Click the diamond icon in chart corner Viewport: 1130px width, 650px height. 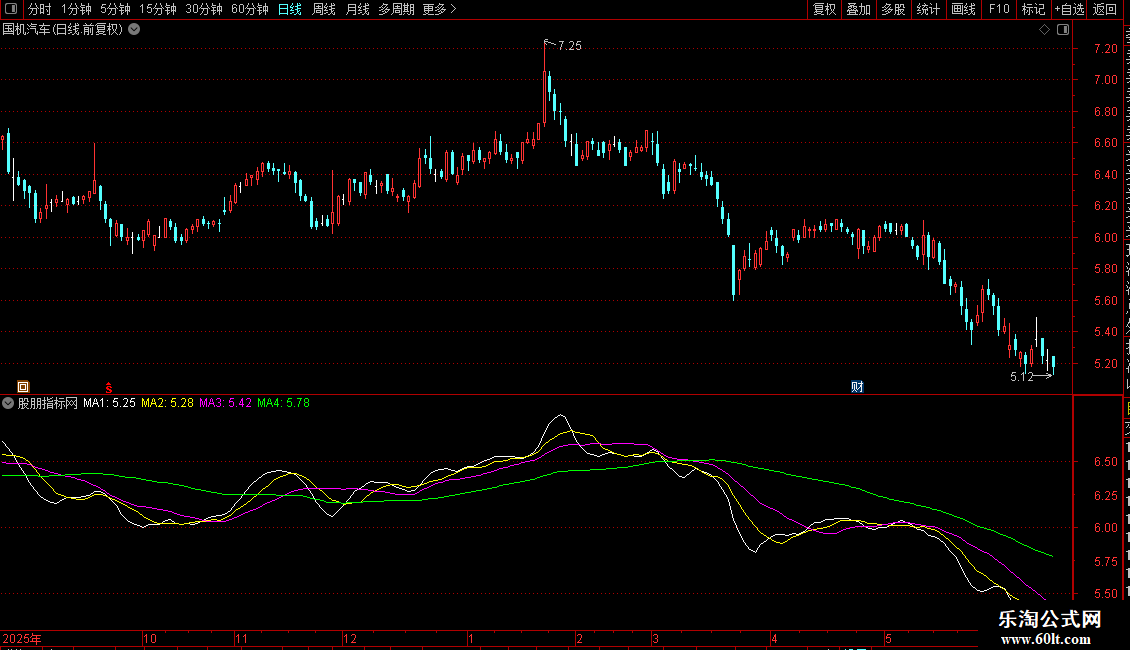point(1044,30)
